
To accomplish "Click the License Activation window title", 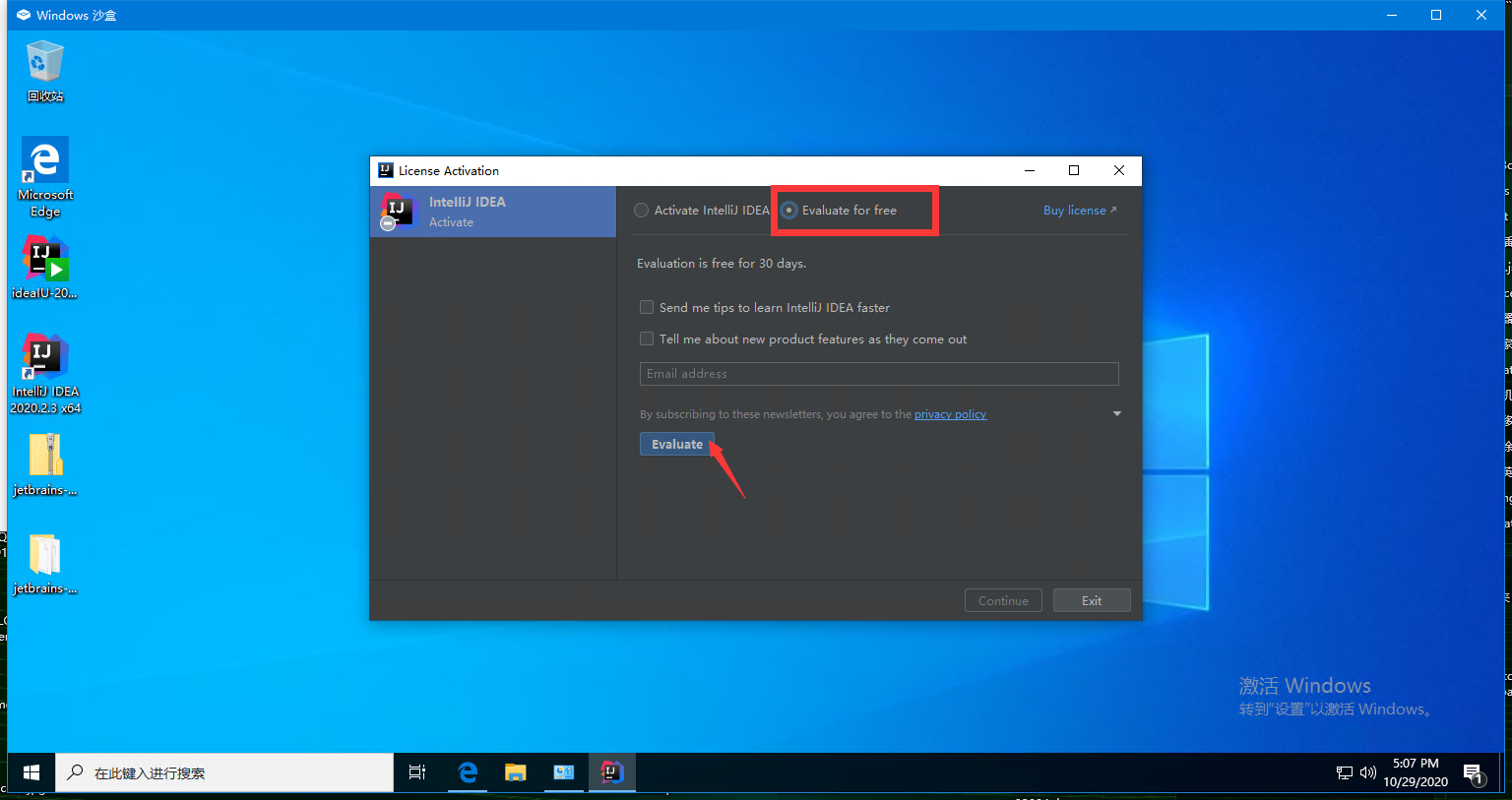I will coord(449,170).
